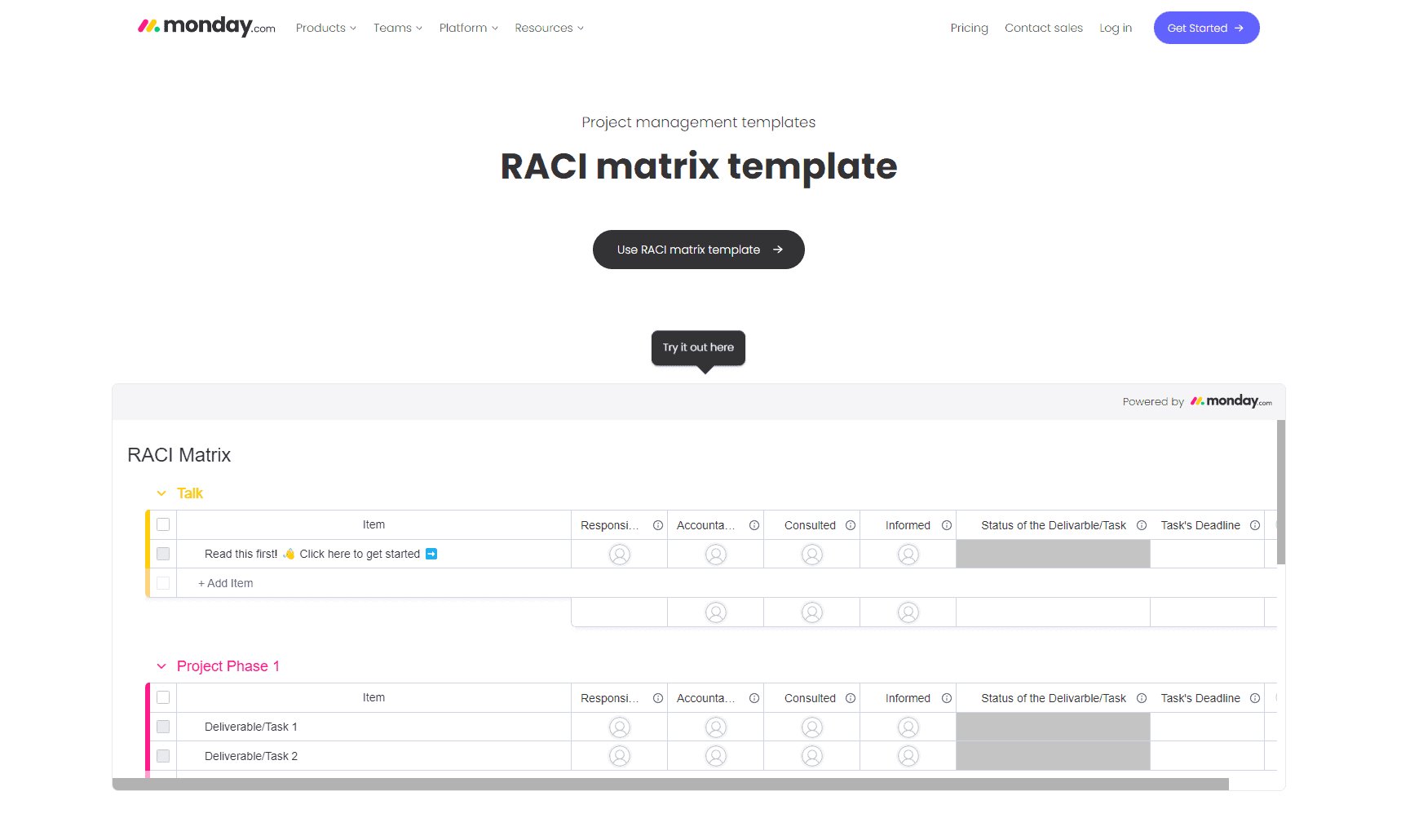
Task: Click the info icon beside Responsible column header
Action: [657, 525]
